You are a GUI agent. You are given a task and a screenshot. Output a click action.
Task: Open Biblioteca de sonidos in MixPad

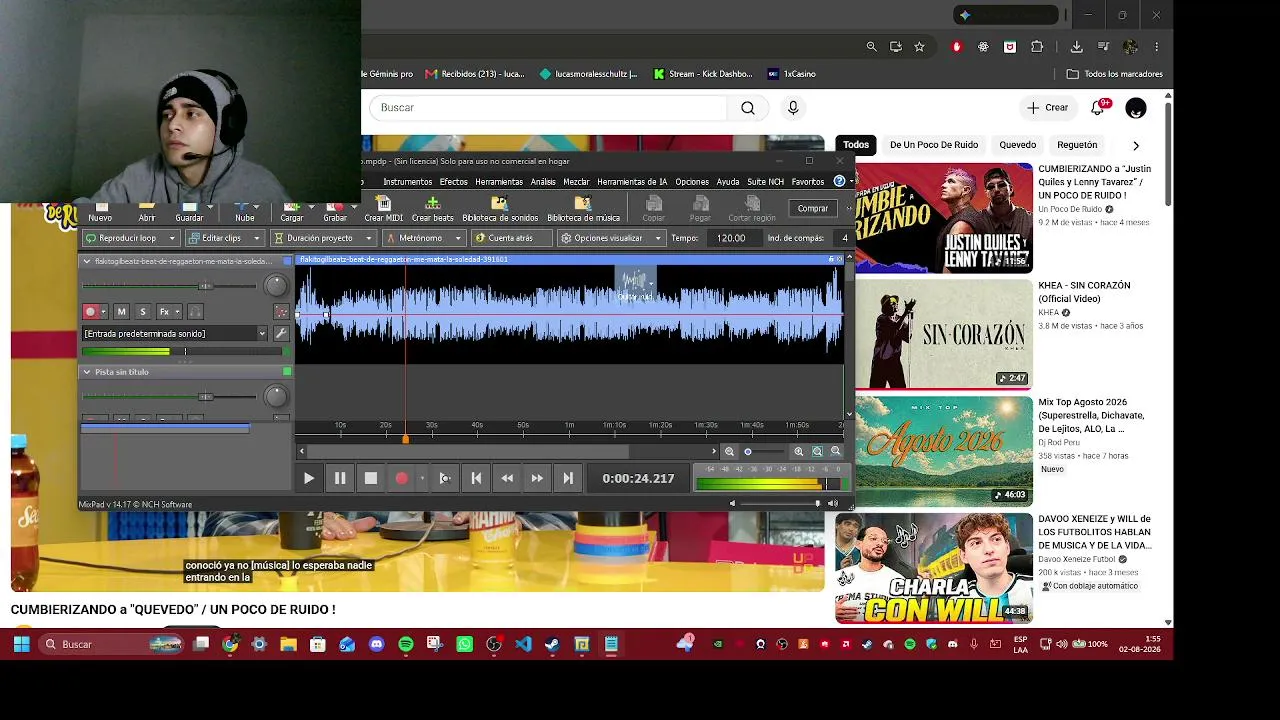(500, 209)
